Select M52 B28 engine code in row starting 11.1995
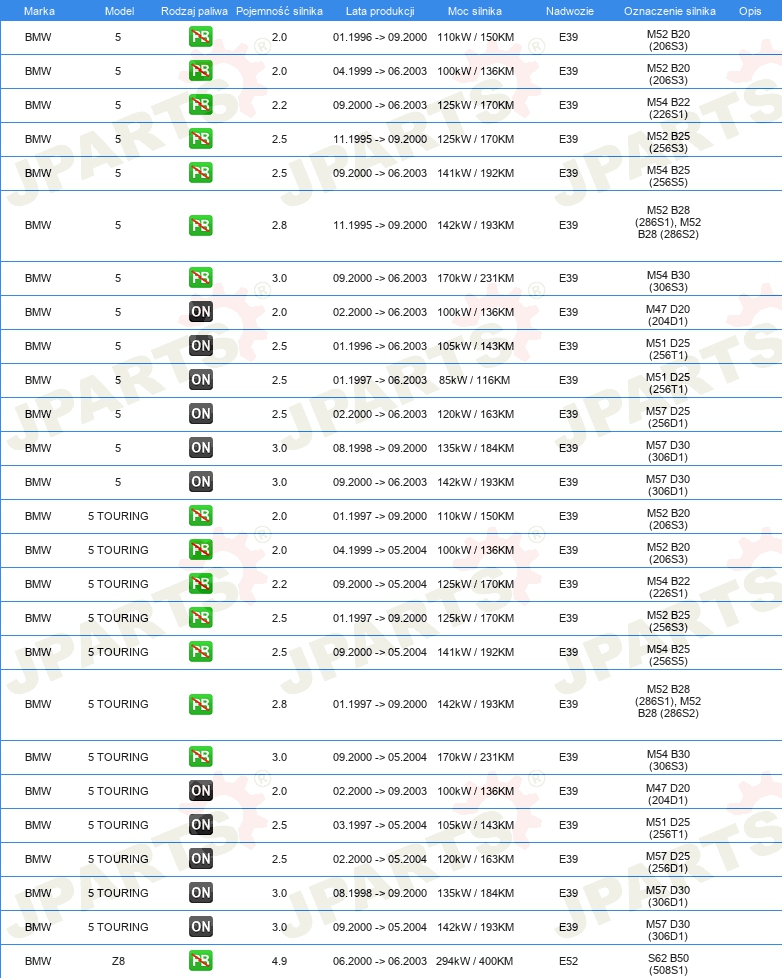 [x=668, y=222]
